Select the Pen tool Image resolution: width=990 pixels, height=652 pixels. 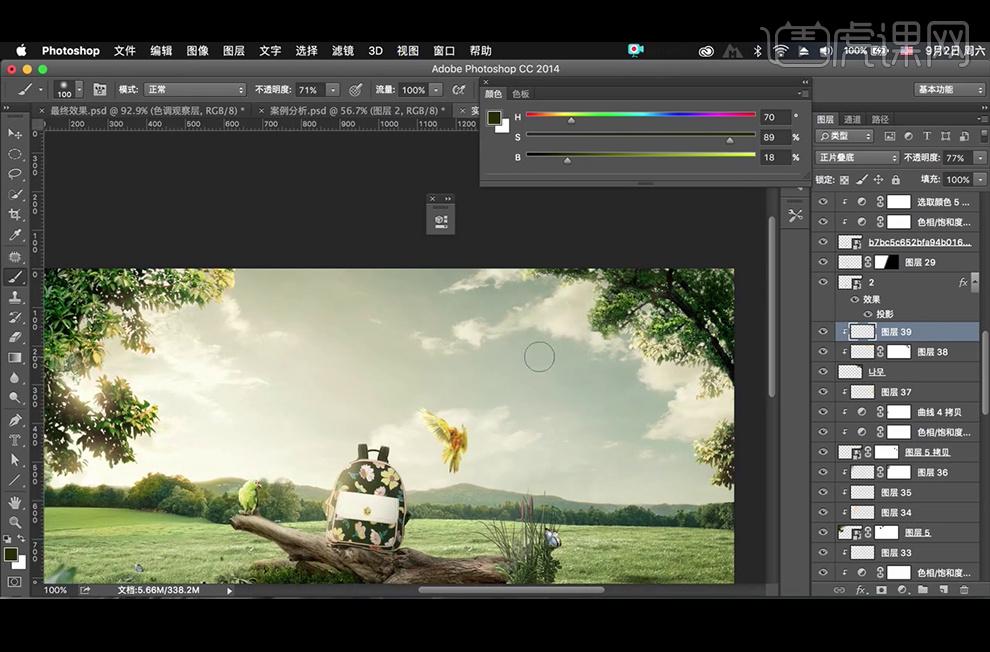[x=15, y=420]
